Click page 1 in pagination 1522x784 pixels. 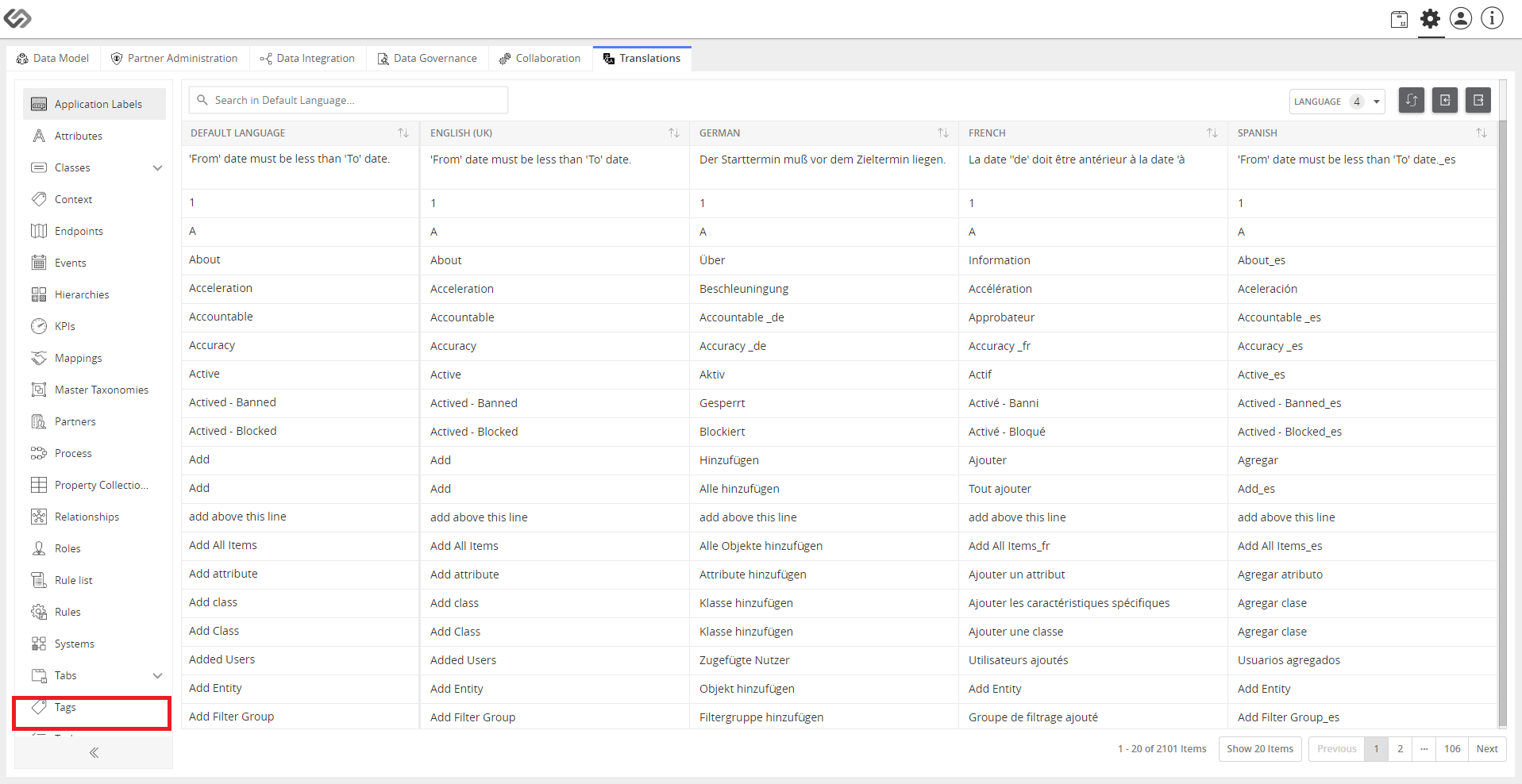pyautogui.click(x=1377, y=748)
